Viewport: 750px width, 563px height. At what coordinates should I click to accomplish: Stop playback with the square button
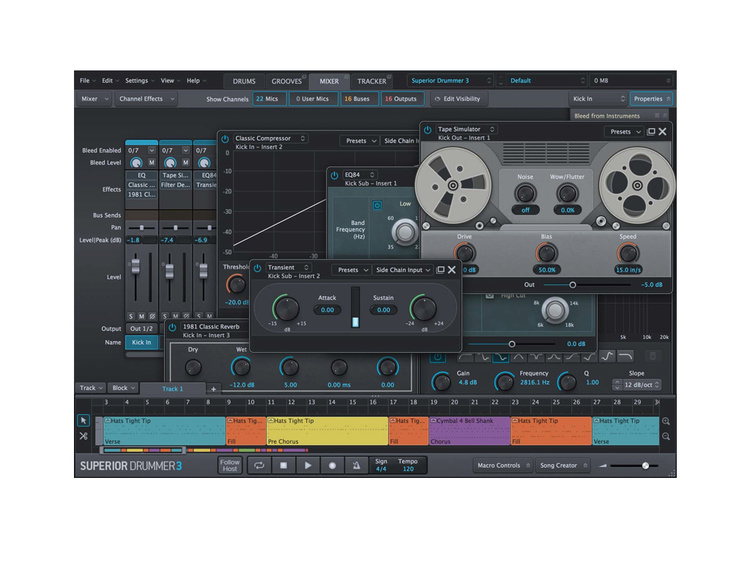284,465
